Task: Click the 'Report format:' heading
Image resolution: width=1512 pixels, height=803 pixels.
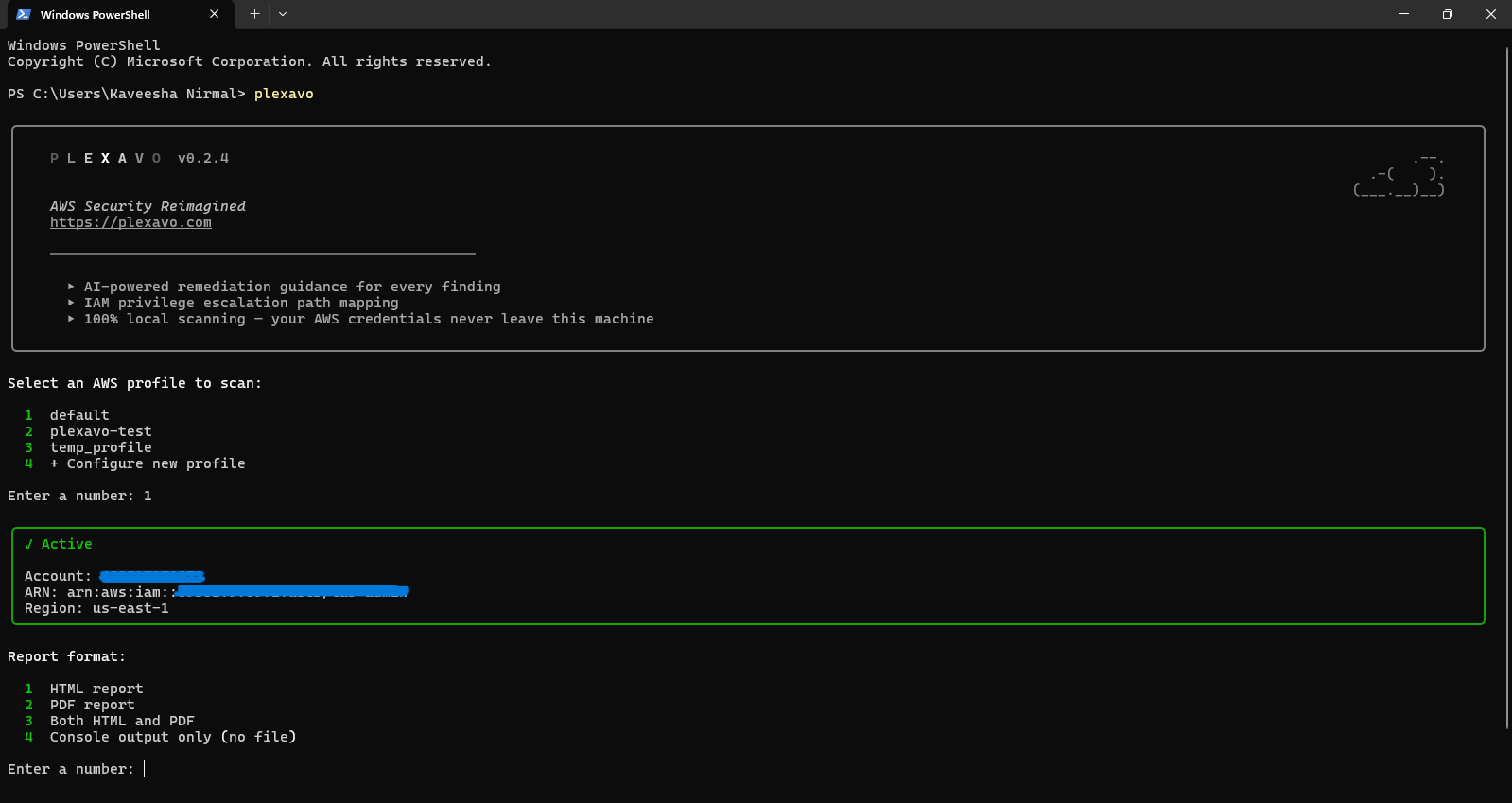Action: coord(66,656)
